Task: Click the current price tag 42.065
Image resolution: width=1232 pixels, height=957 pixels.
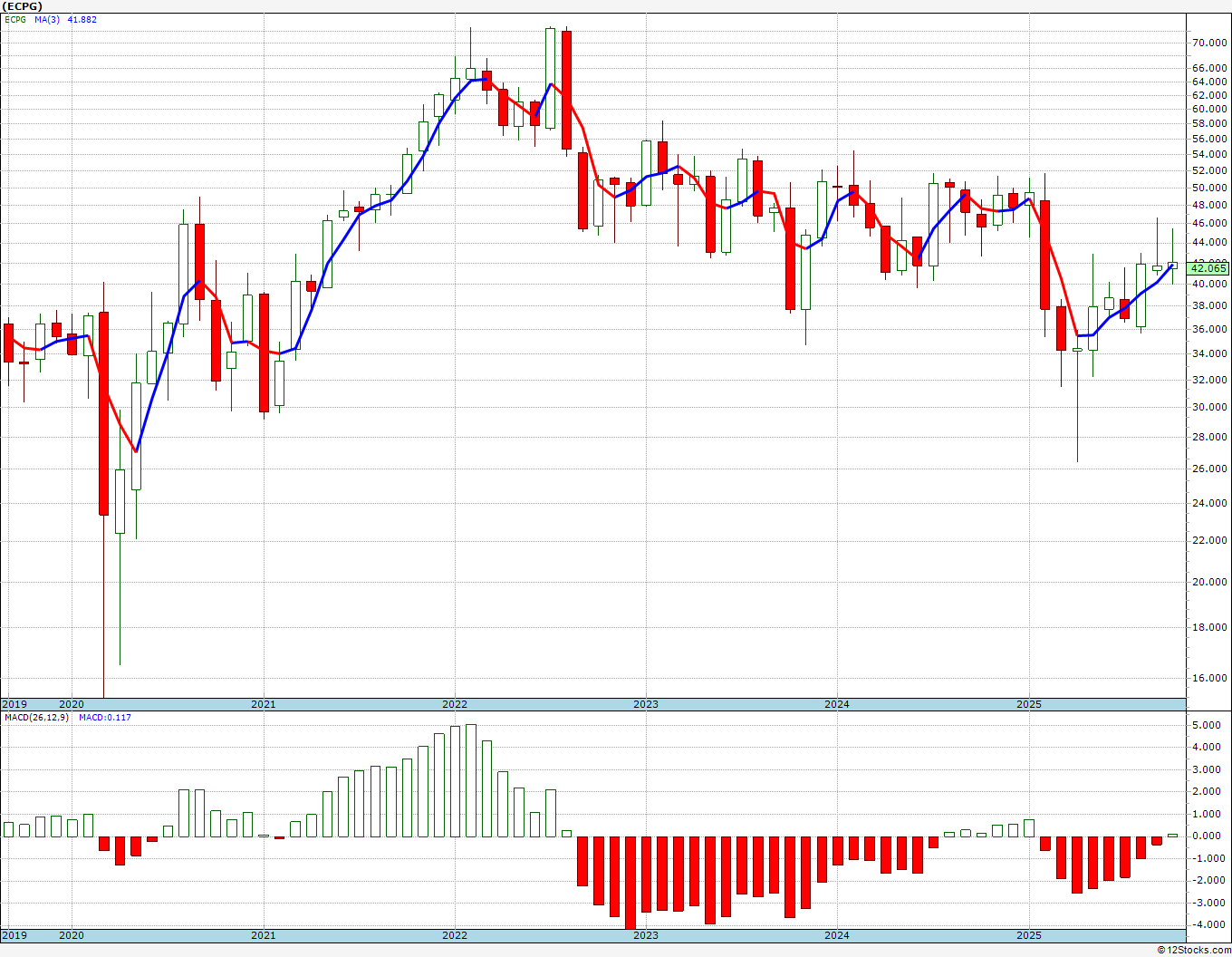Action: (x=1208, y=268)
